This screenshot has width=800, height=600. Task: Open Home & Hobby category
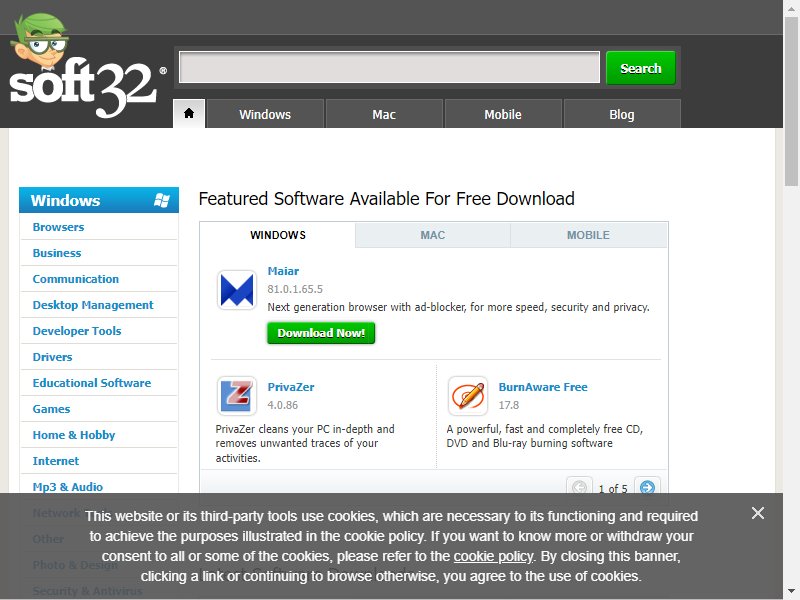click(x=74, y=435)
